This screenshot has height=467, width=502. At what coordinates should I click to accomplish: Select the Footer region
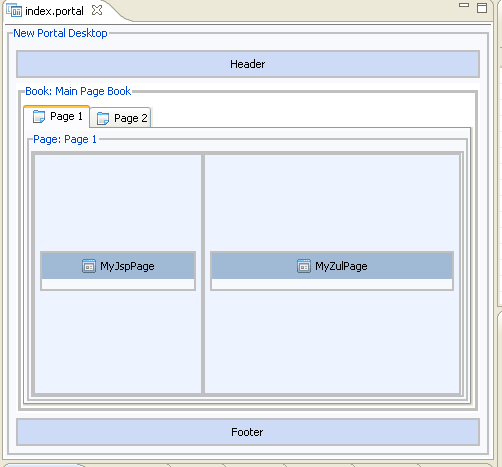click(248, 432)
